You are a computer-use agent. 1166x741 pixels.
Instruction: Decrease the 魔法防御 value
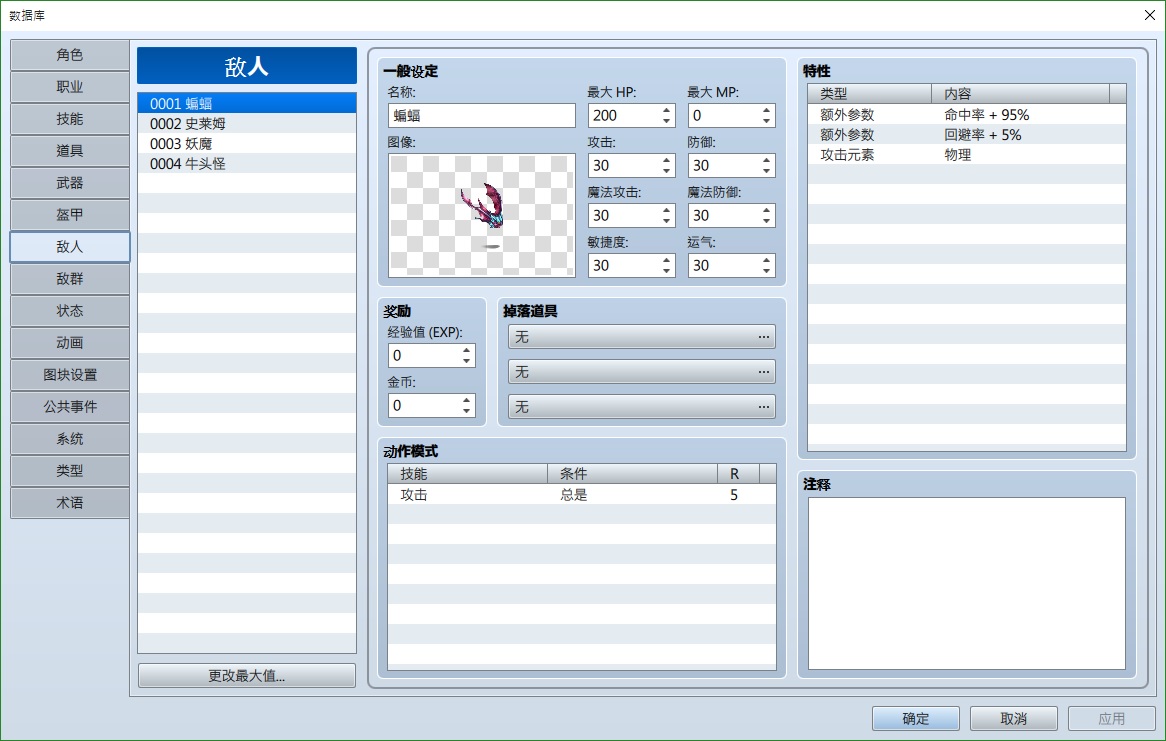coord(766,221)
